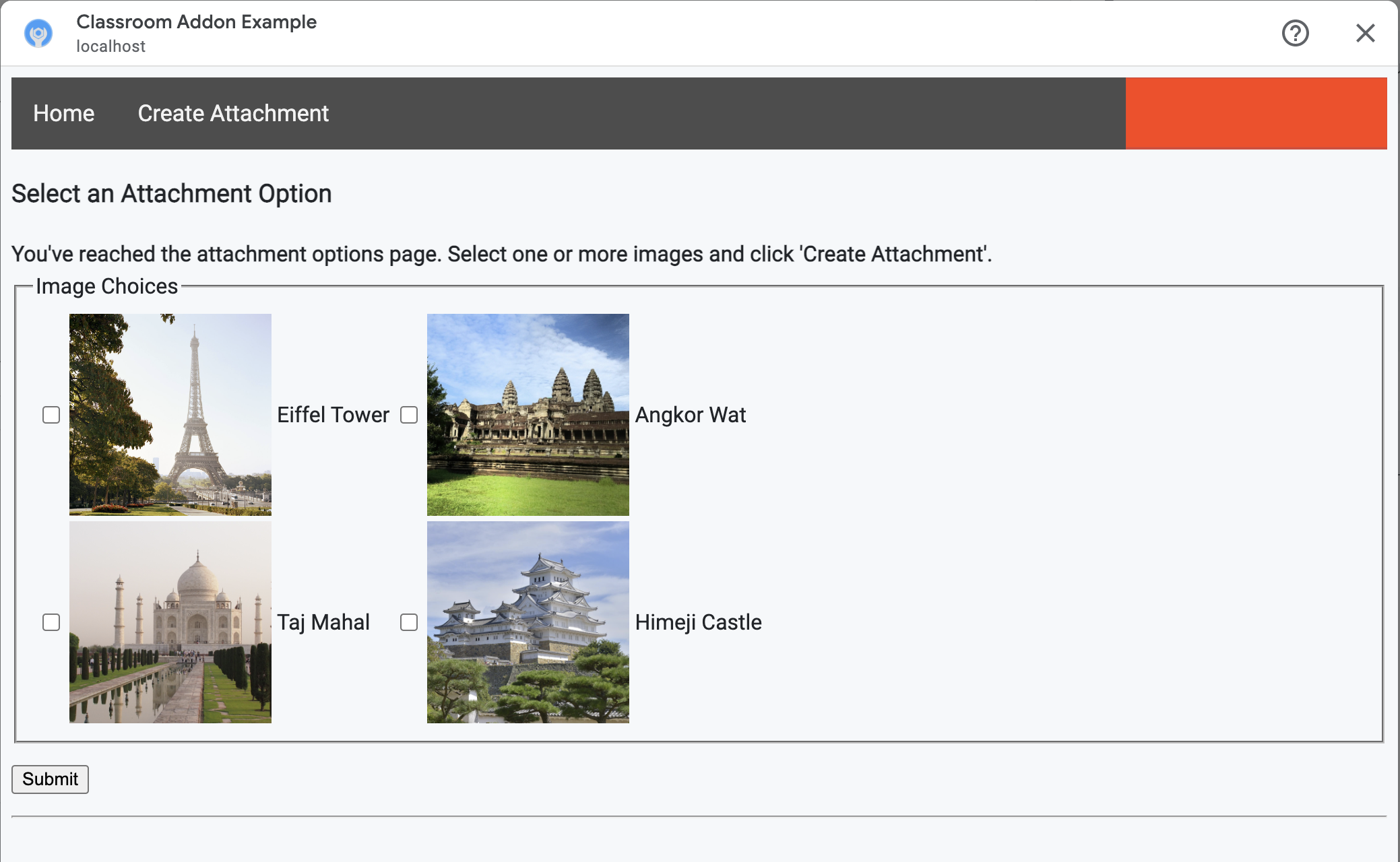Screen dimensions: 1400x862
Task: Enable the Taj Mahal checkbox
Action: pos(51,622)
